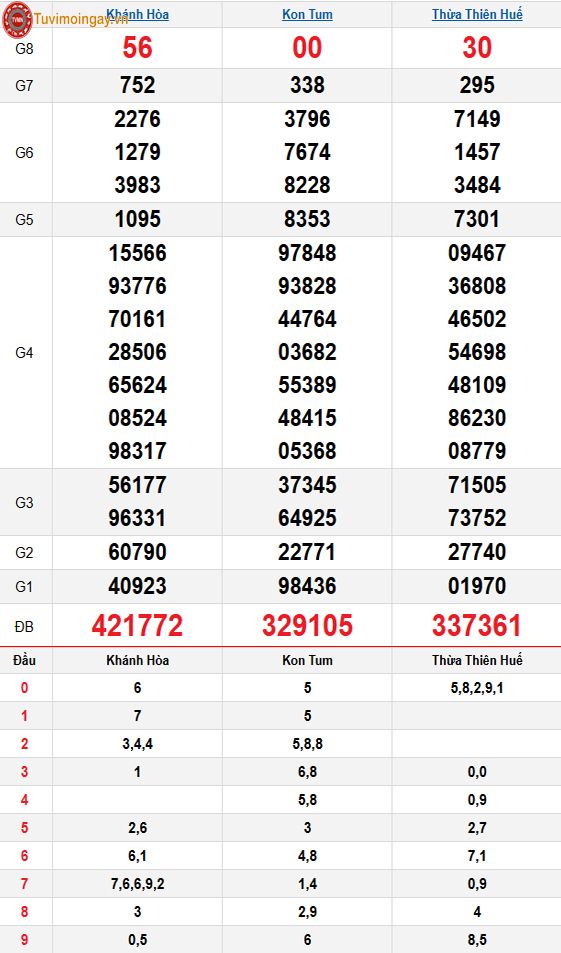Open the Khánh Hòa province link

pos(137,14)
